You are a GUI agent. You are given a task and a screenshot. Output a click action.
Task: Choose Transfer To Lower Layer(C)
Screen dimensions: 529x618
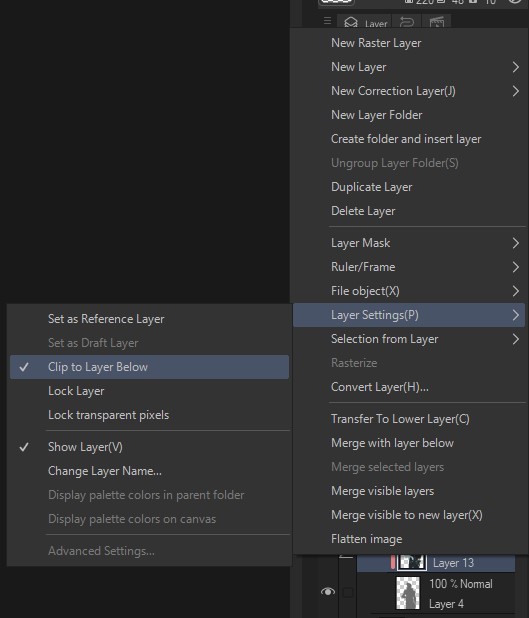[x=409, y=419]
